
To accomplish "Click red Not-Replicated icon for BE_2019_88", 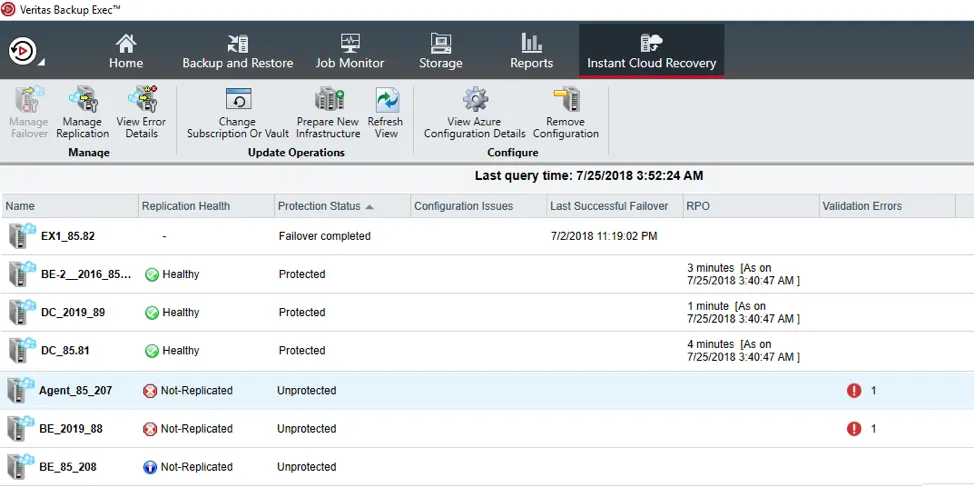I will click(150, 429).
